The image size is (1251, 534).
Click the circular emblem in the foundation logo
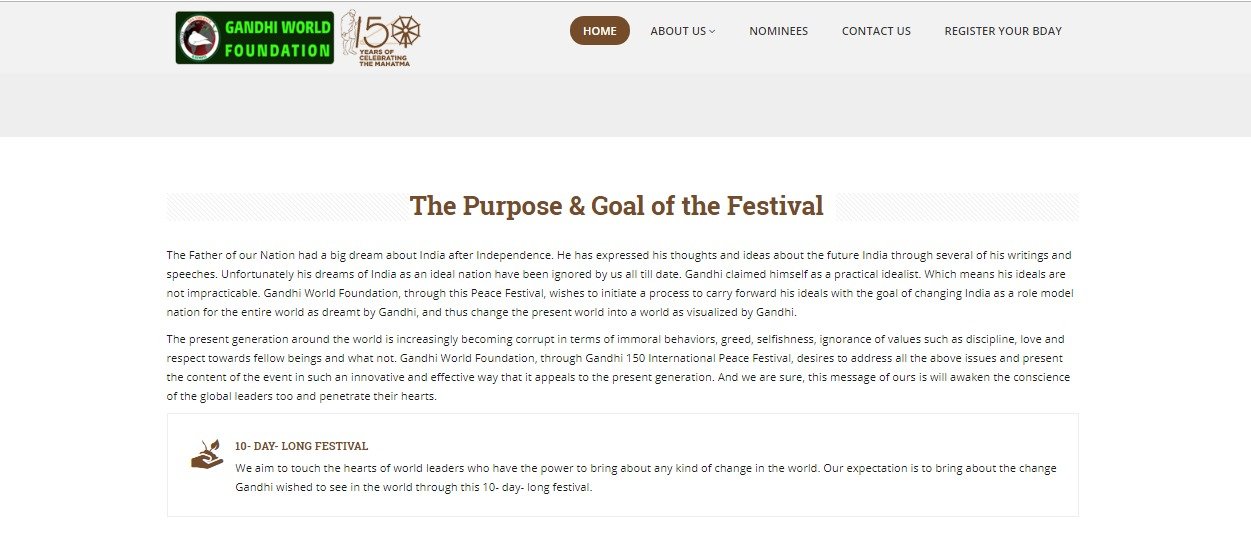click(197, 39)
